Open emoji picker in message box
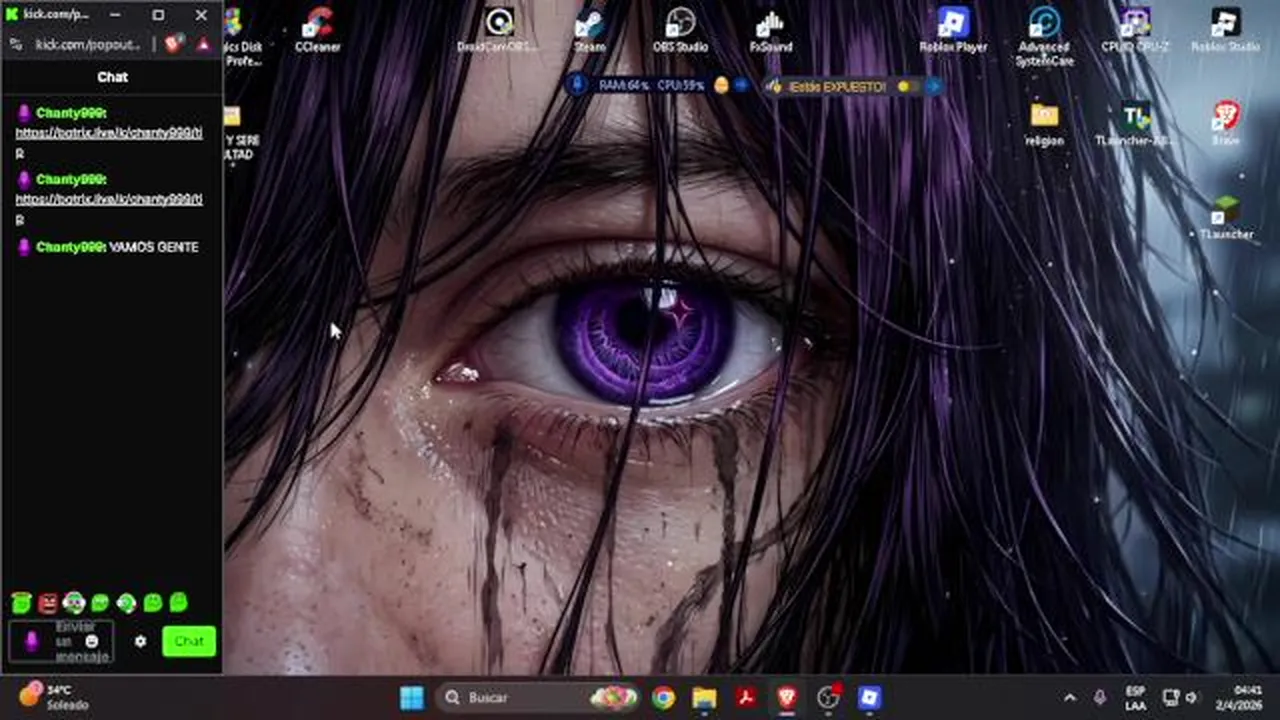Viewport: 1280px width, 720px height. click(x=92, y=641)
